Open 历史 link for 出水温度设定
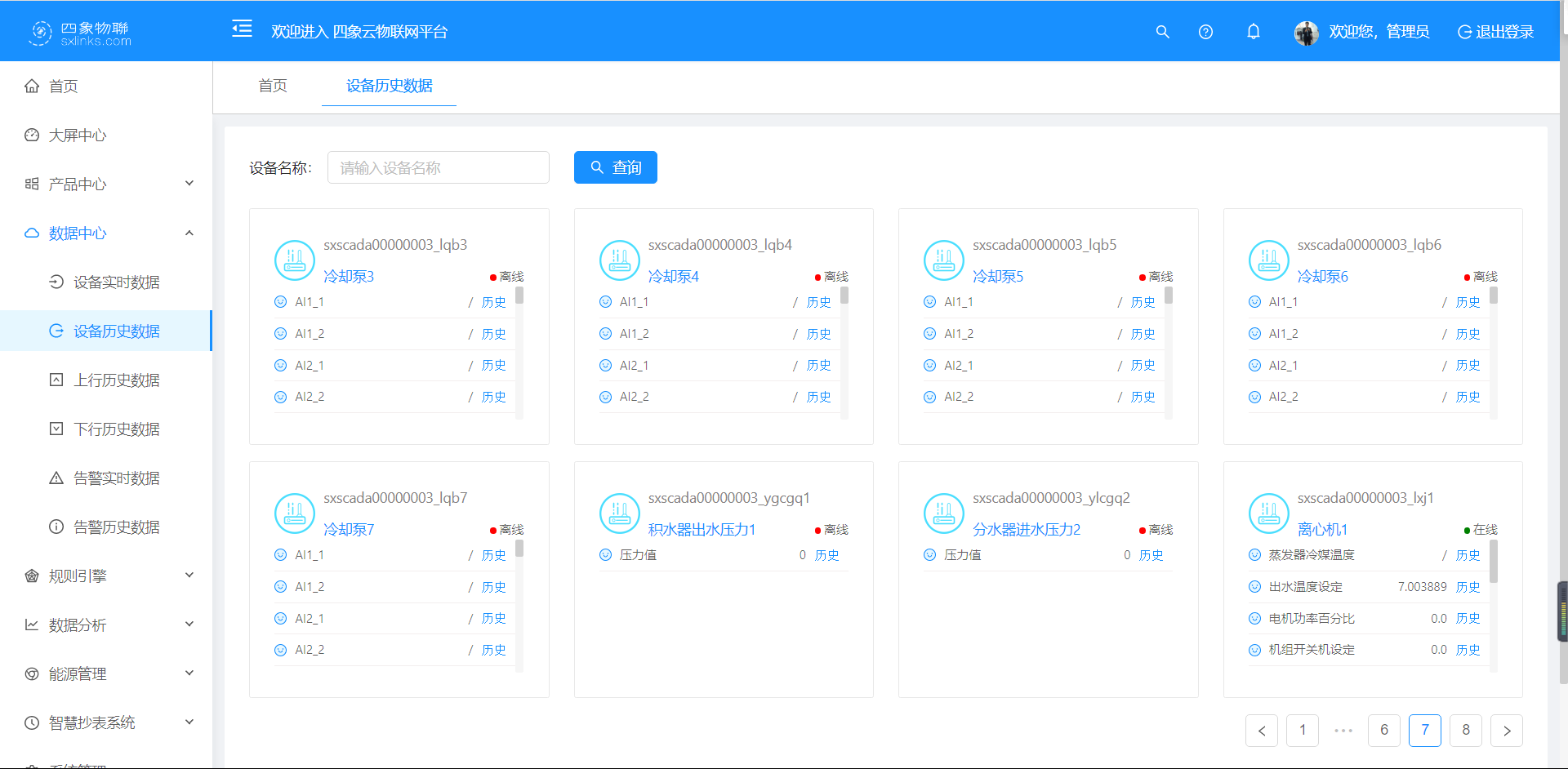The height and width of the screenshot is (769, 1568). (x=1468, y=587)
